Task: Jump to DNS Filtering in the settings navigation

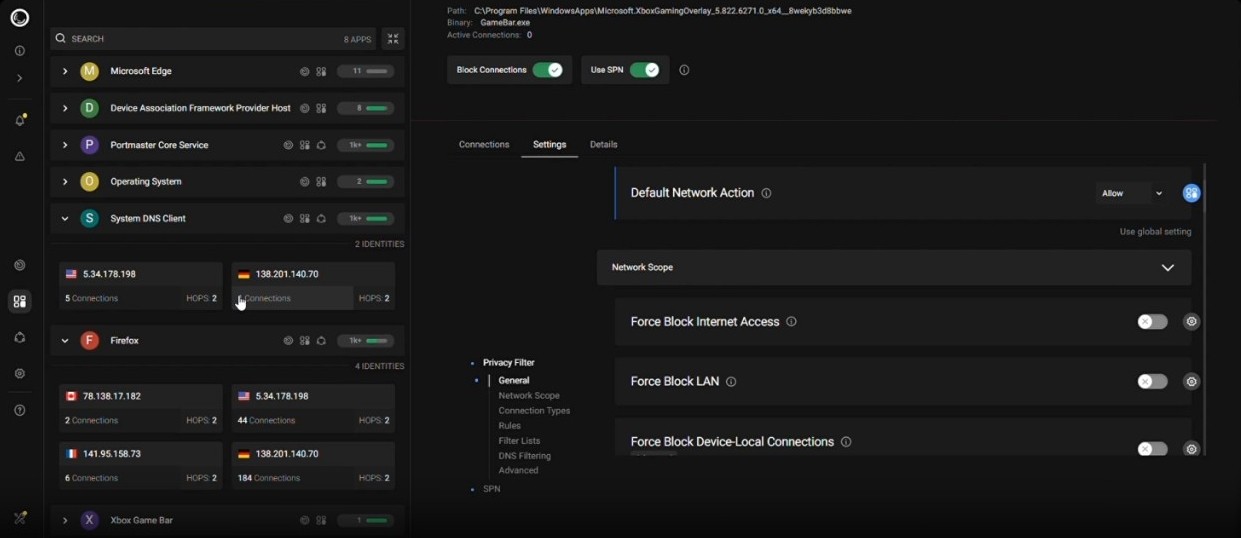Action: [x=525, y=456]
